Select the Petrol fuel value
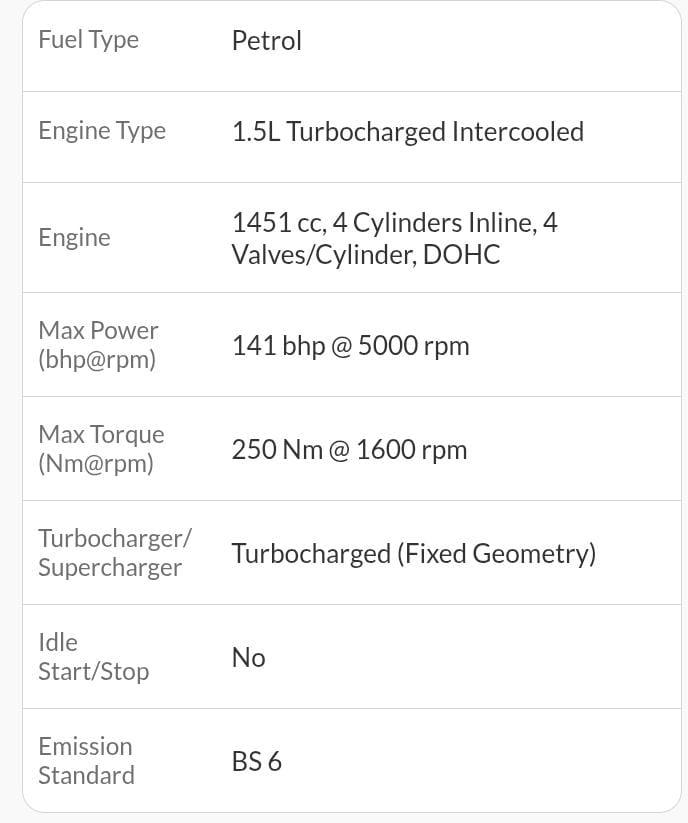 point(266,41)
